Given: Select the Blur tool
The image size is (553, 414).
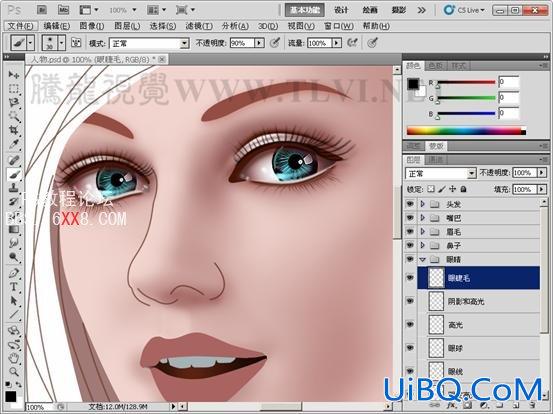Looking at the screenshot, I should pyautogui.click(x=14, y=243).
